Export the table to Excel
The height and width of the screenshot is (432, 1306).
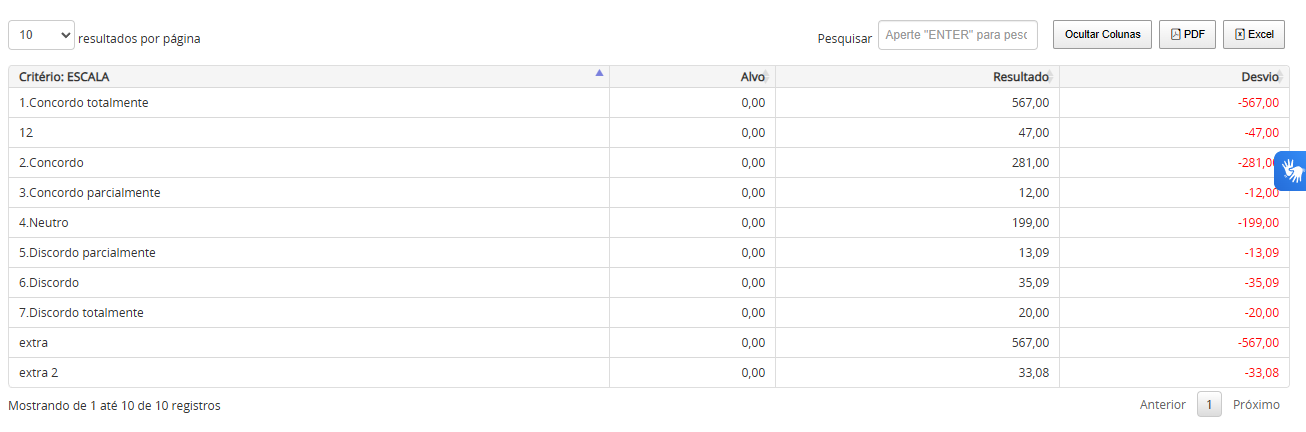point(1253,34)
